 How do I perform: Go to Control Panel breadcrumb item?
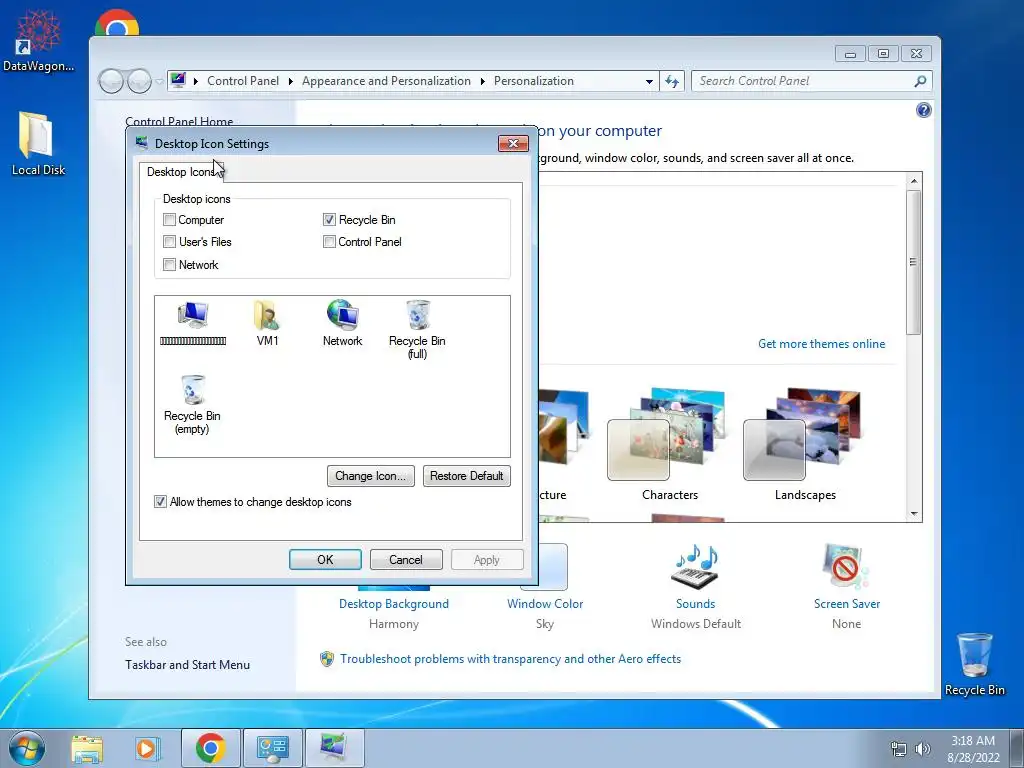click(243, 81)
